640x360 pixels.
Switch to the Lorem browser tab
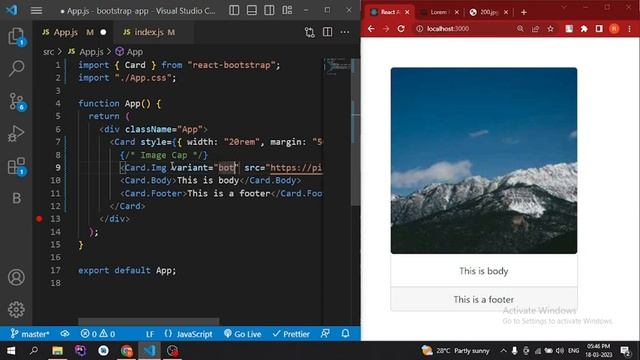tap(439, 12)
